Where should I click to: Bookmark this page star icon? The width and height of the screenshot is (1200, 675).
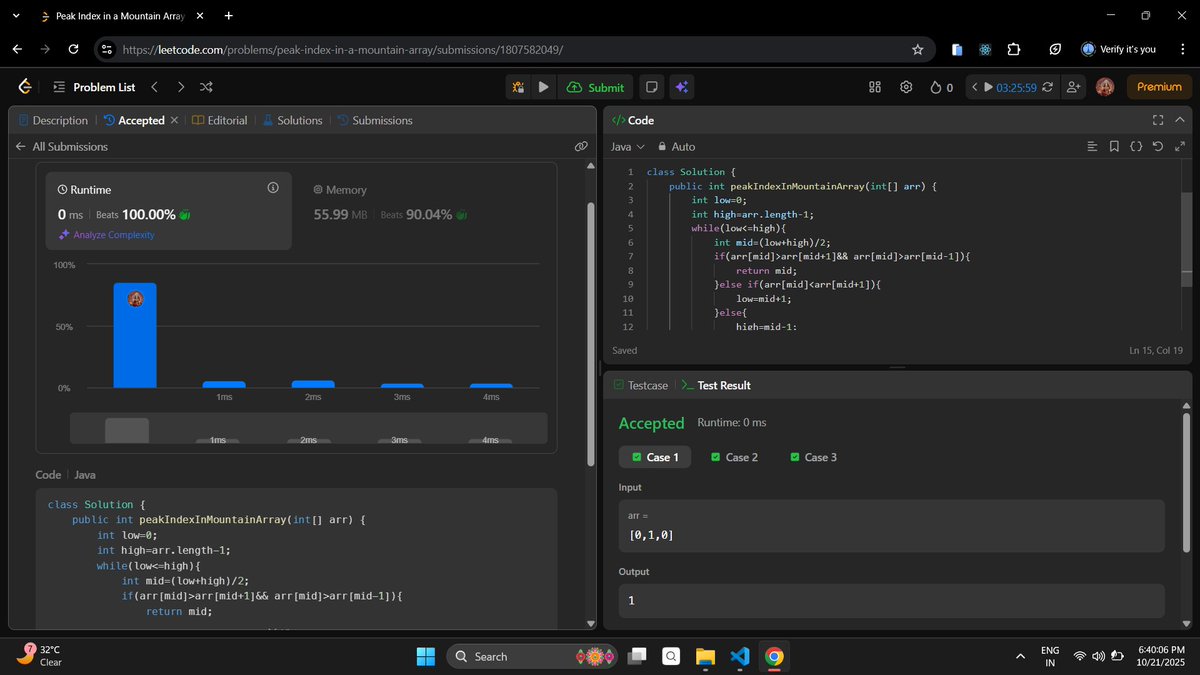pos(917,49)
